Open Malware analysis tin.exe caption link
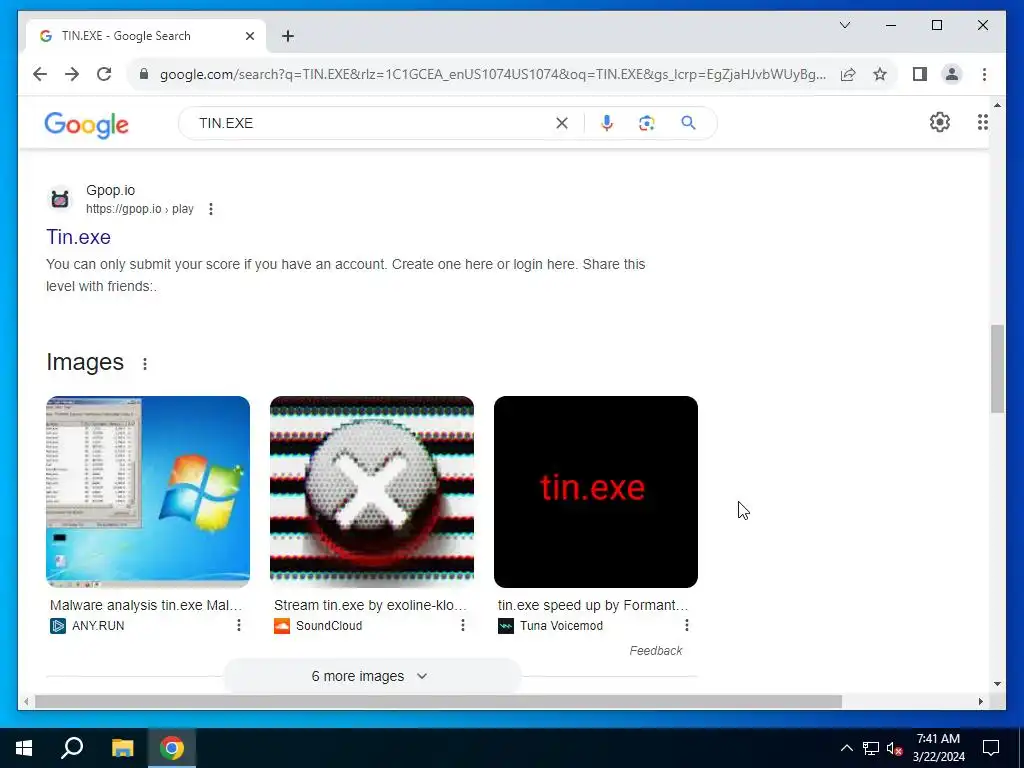The width and height of the screenshot is (1024, 768). coord(146,605)
